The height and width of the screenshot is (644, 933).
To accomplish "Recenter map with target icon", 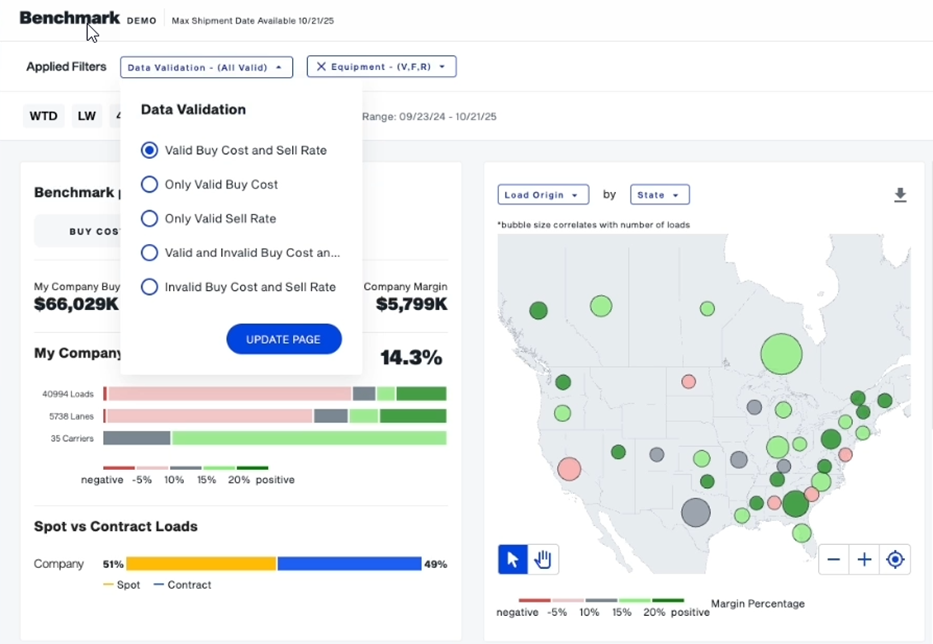I will point(895,559).
